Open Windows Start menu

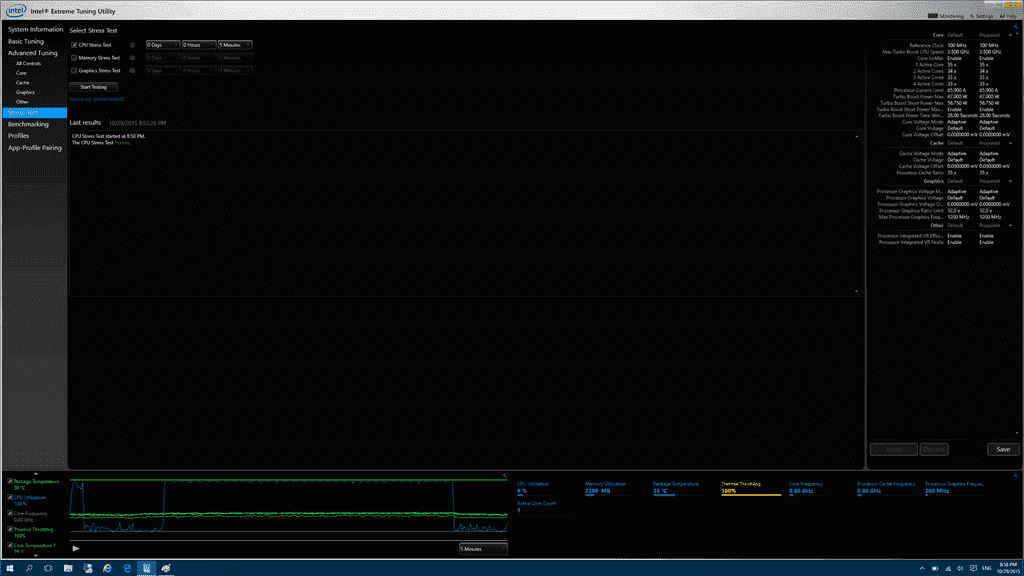[9, 568]
